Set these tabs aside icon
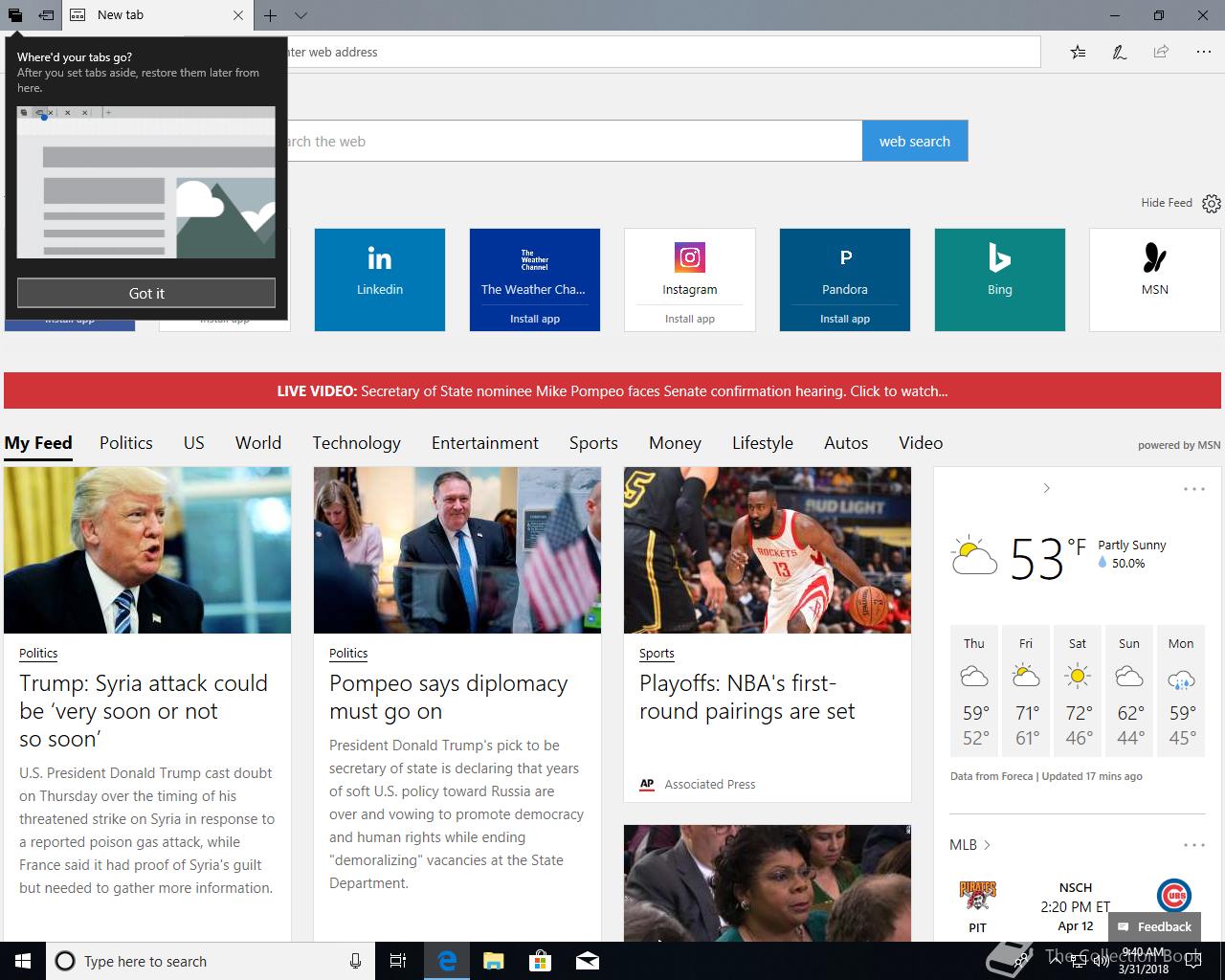 tap(46, 15)
